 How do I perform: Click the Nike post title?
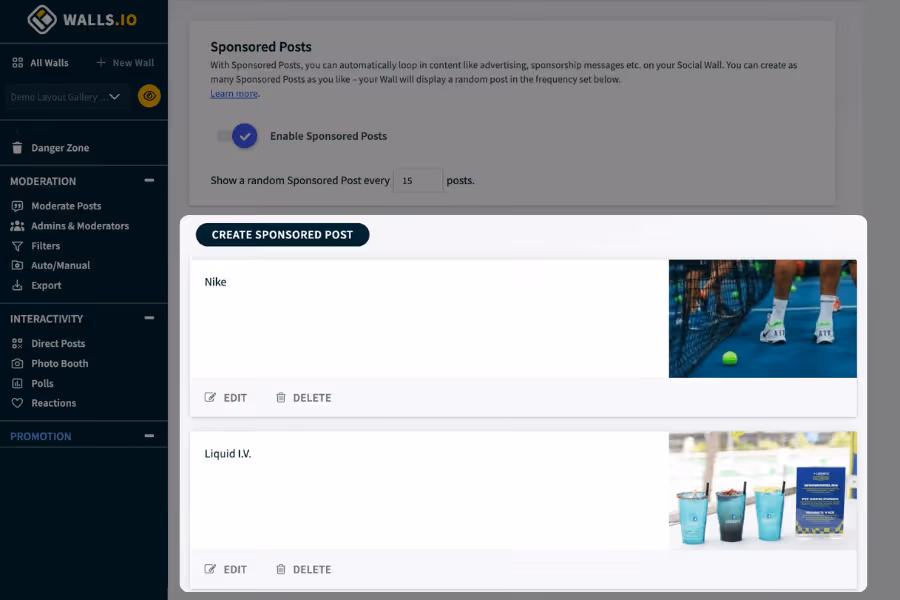(215, 282)
